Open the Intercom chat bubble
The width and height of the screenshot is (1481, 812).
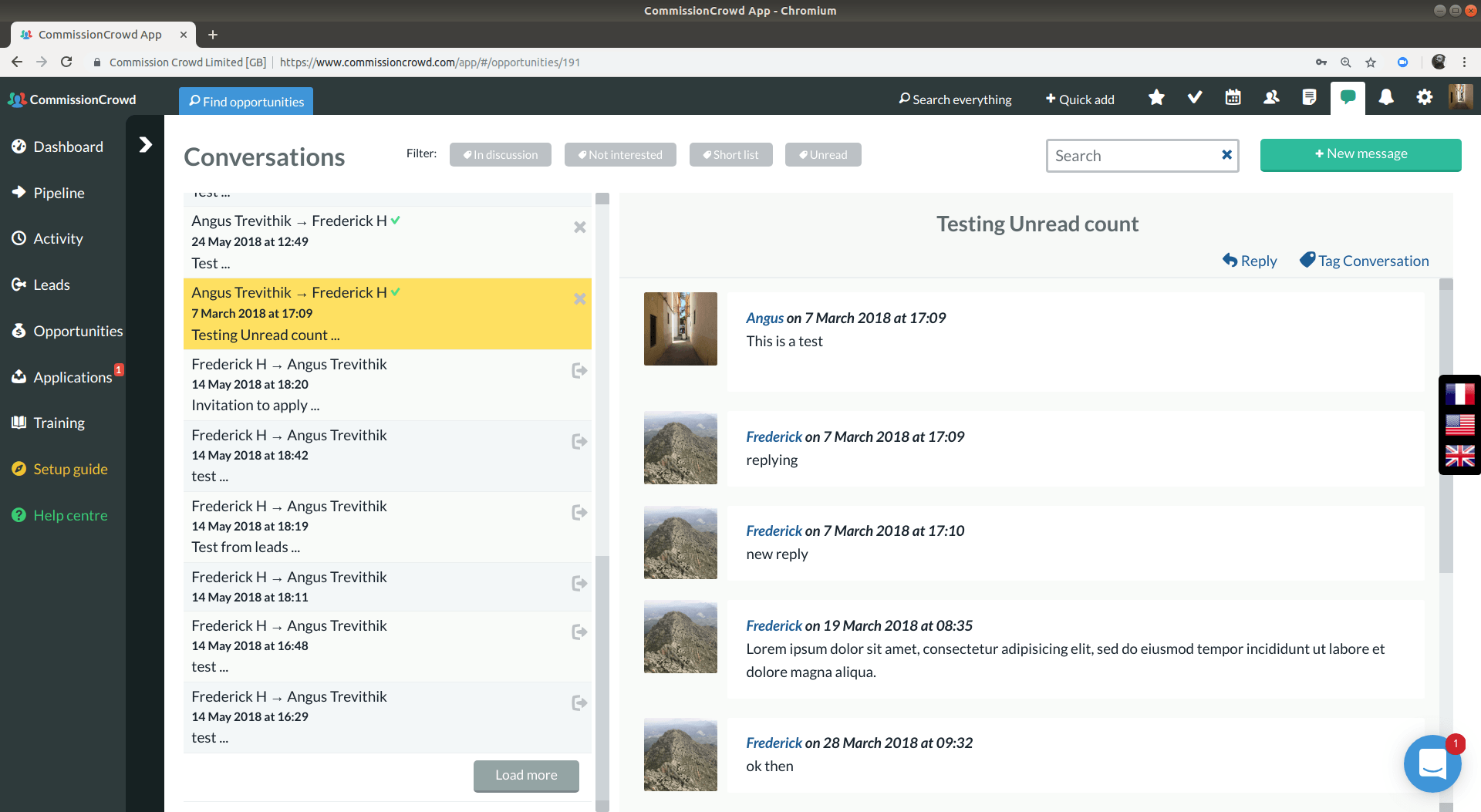tap(1432, 764)
